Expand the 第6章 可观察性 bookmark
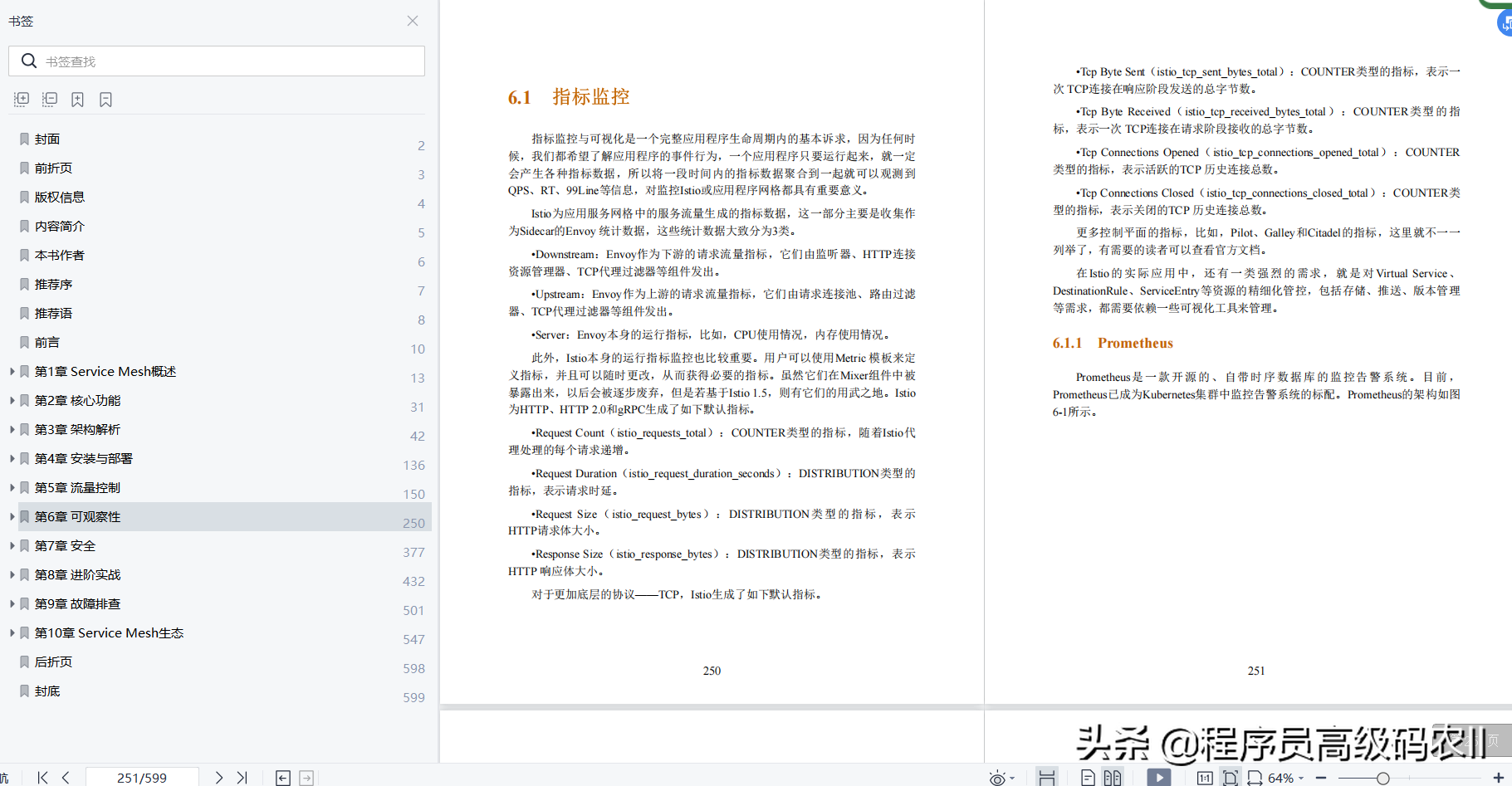The height and width of the screenshot is (786, 1512). pyautogui.click(x=12, y=516)
